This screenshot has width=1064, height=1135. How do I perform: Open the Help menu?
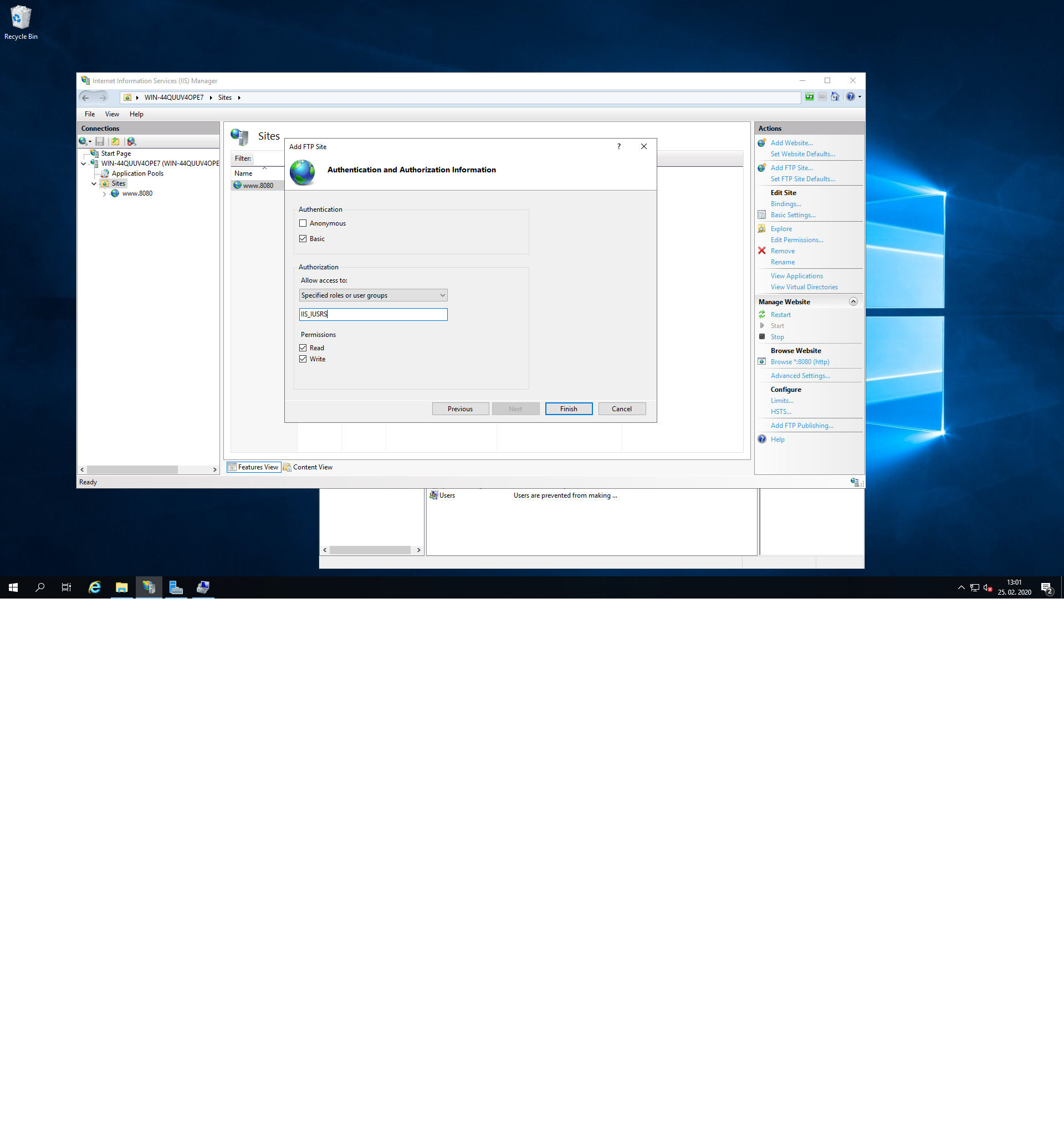pyautogui.click(x=136, y=114)
